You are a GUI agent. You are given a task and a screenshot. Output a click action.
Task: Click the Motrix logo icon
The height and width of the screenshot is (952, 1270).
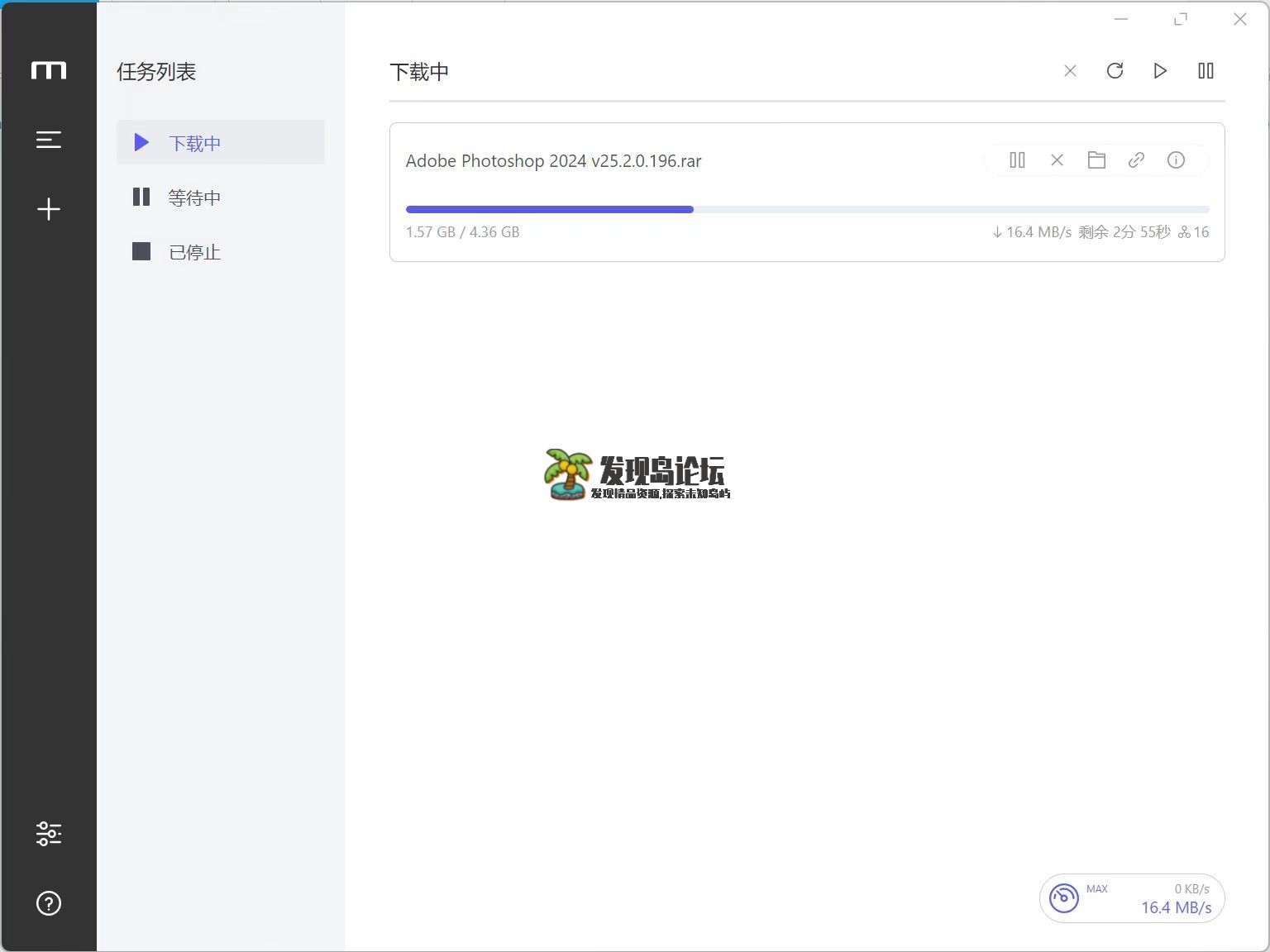tap(49, 71)
